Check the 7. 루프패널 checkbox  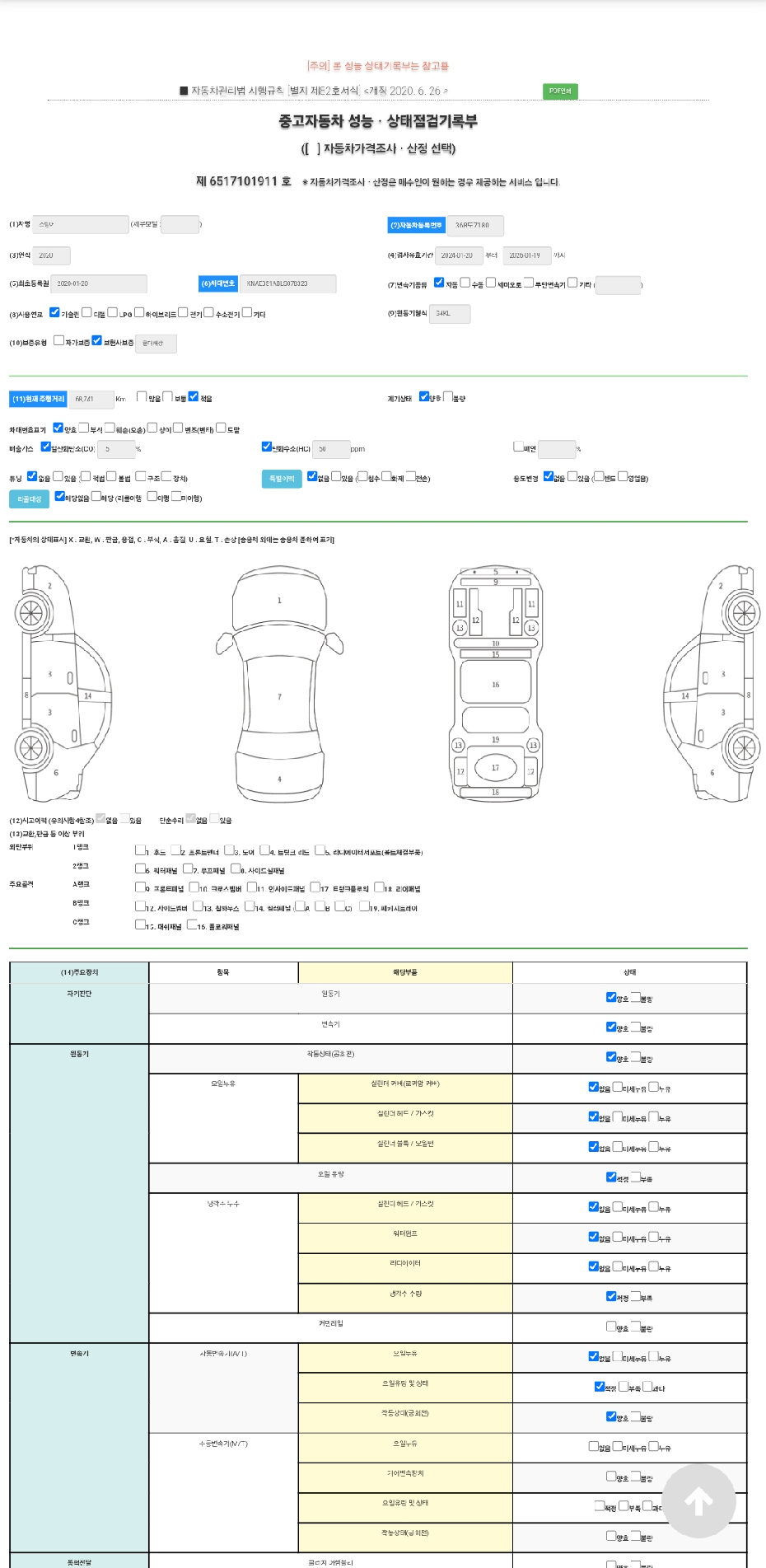click(187, 868)
